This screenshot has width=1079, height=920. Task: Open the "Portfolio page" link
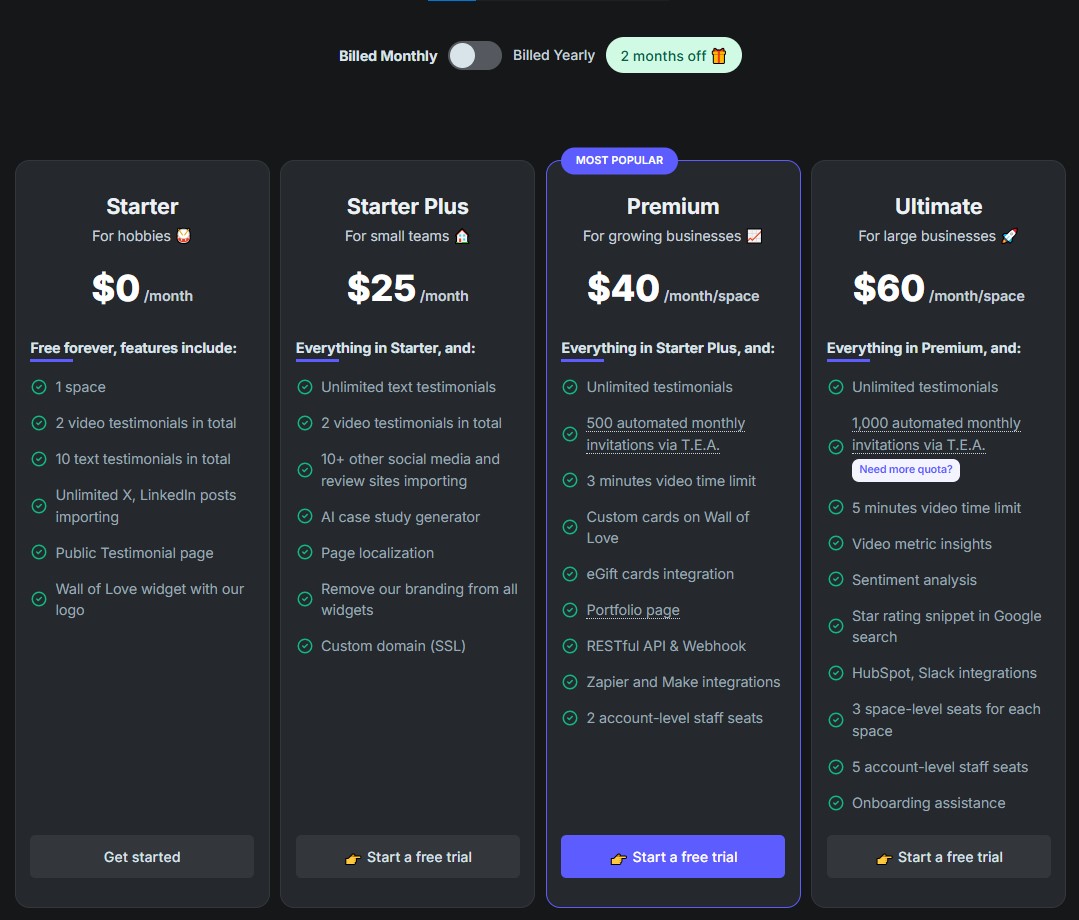pyautogui.click(x=633, y=610)
